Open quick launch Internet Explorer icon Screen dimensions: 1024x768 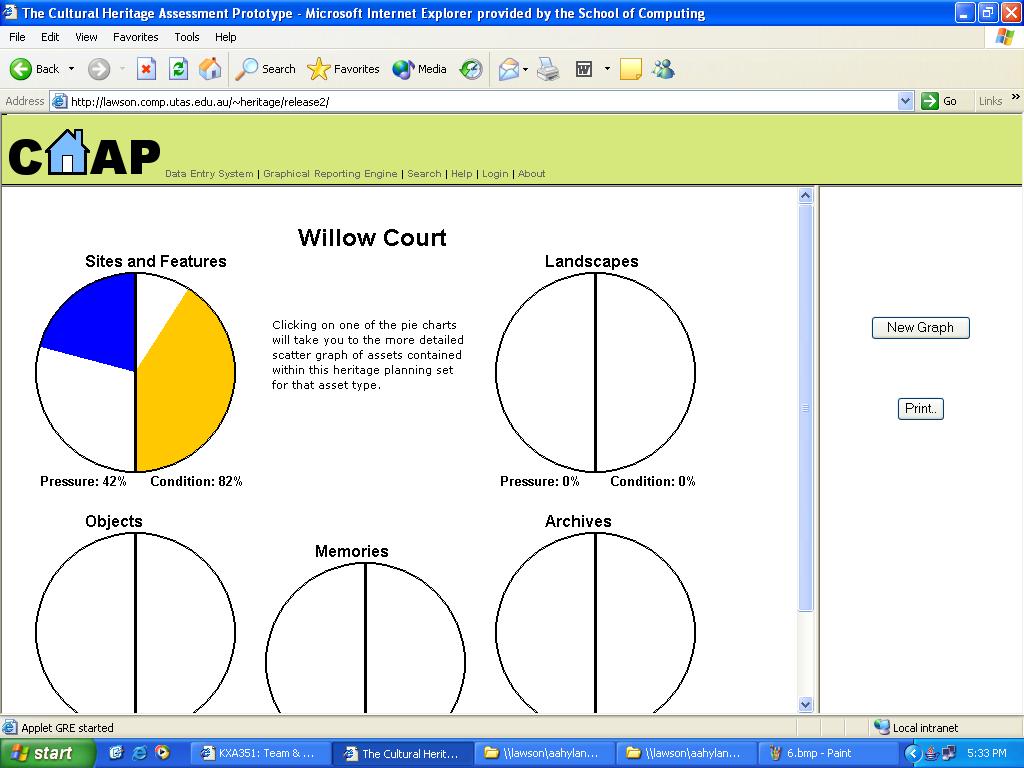[139, 753]
